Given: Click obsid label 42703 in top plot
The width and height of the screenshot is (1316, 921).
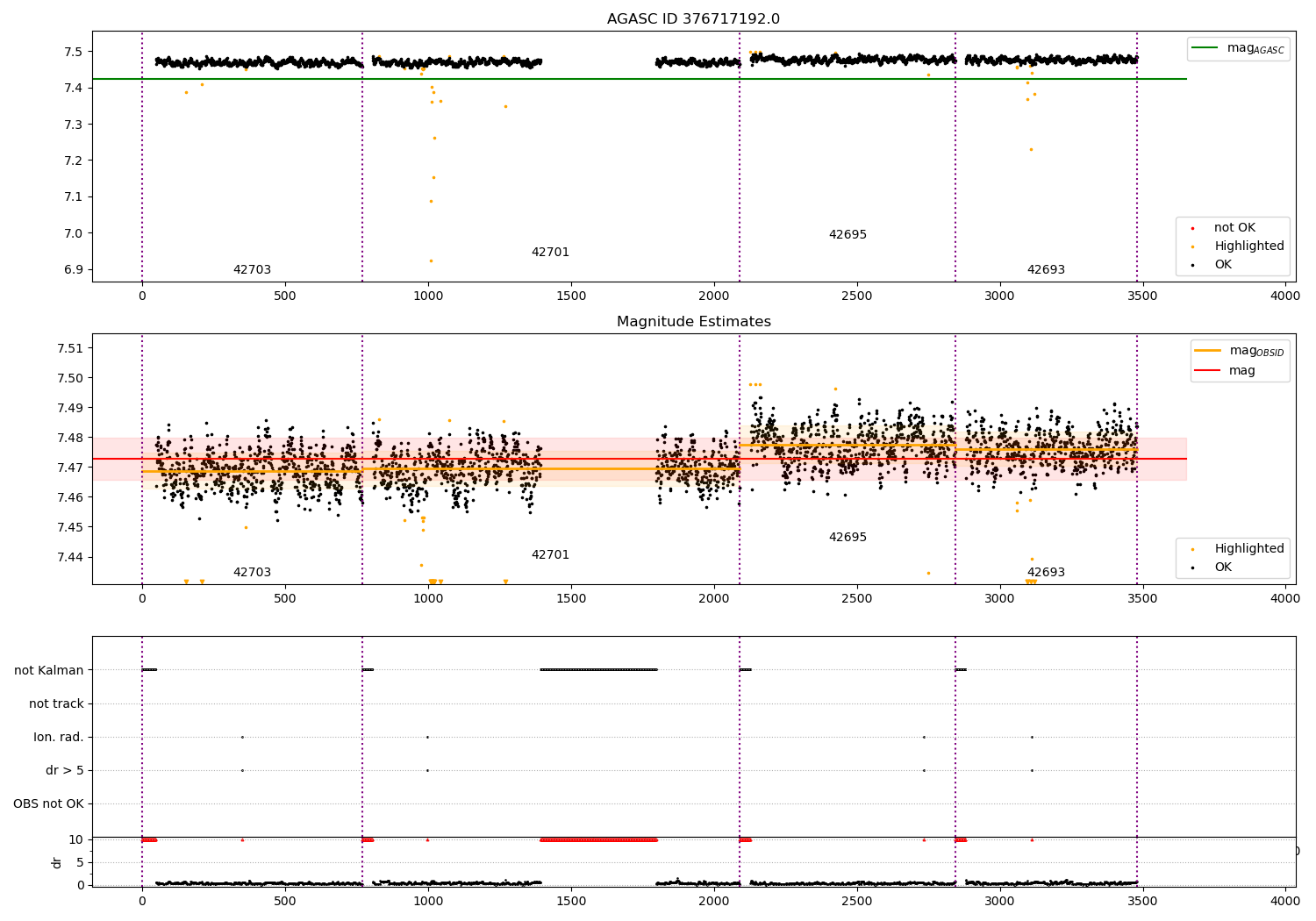Looking at the screenshot, I should click(x=252, y=270).
